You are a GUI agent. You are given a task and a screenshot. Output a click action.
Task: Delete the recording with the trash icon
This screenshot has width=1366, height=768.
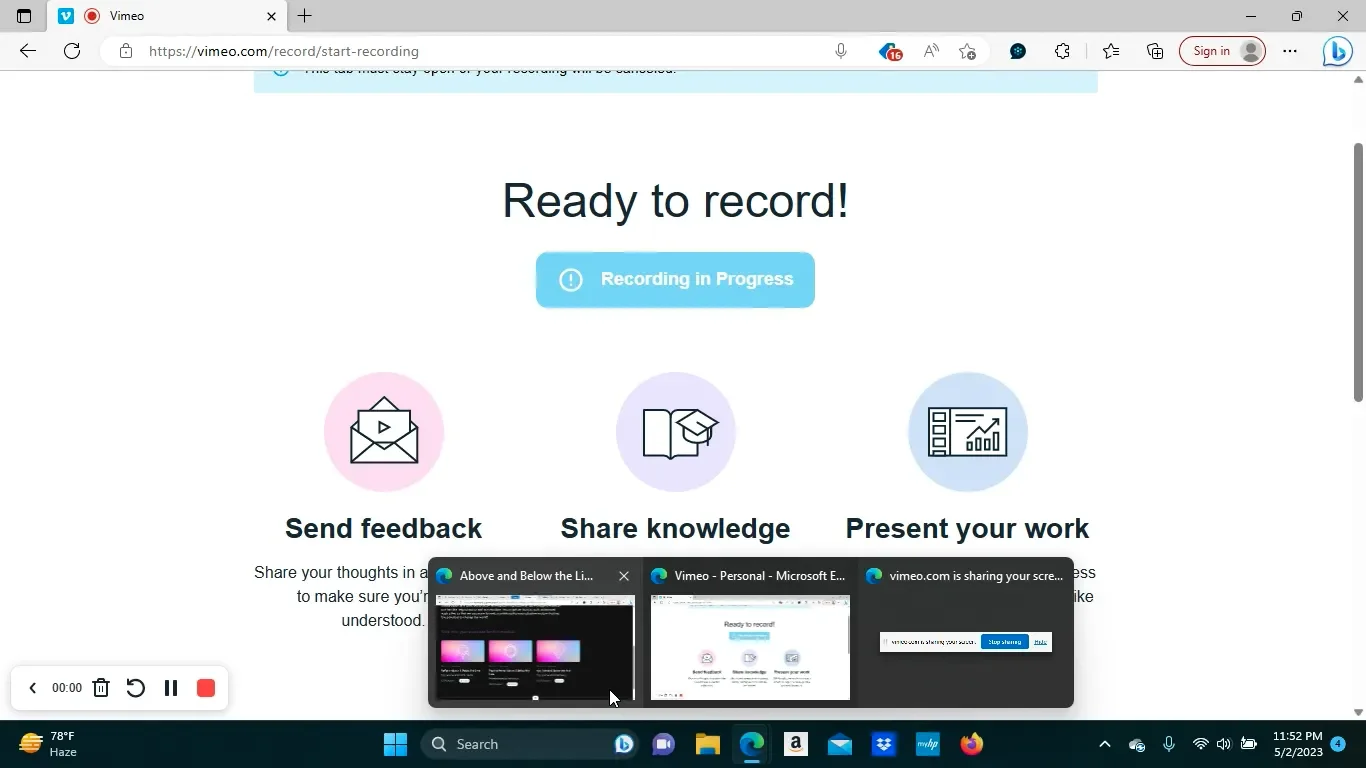[101, 688]
